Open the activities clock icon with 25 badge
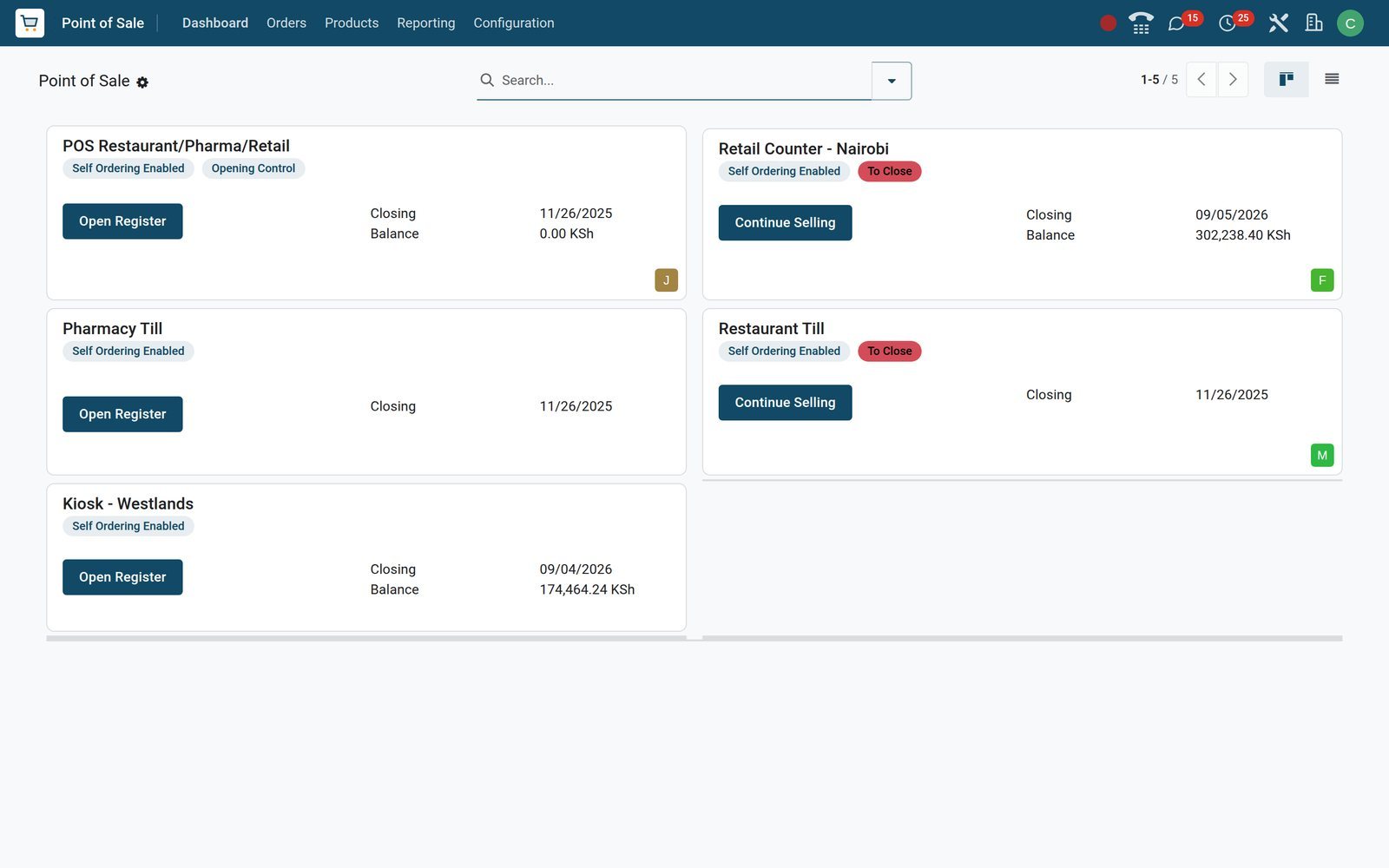Screen dimensions: 1389x868 pyautogui.click(x=1228, y=23)
